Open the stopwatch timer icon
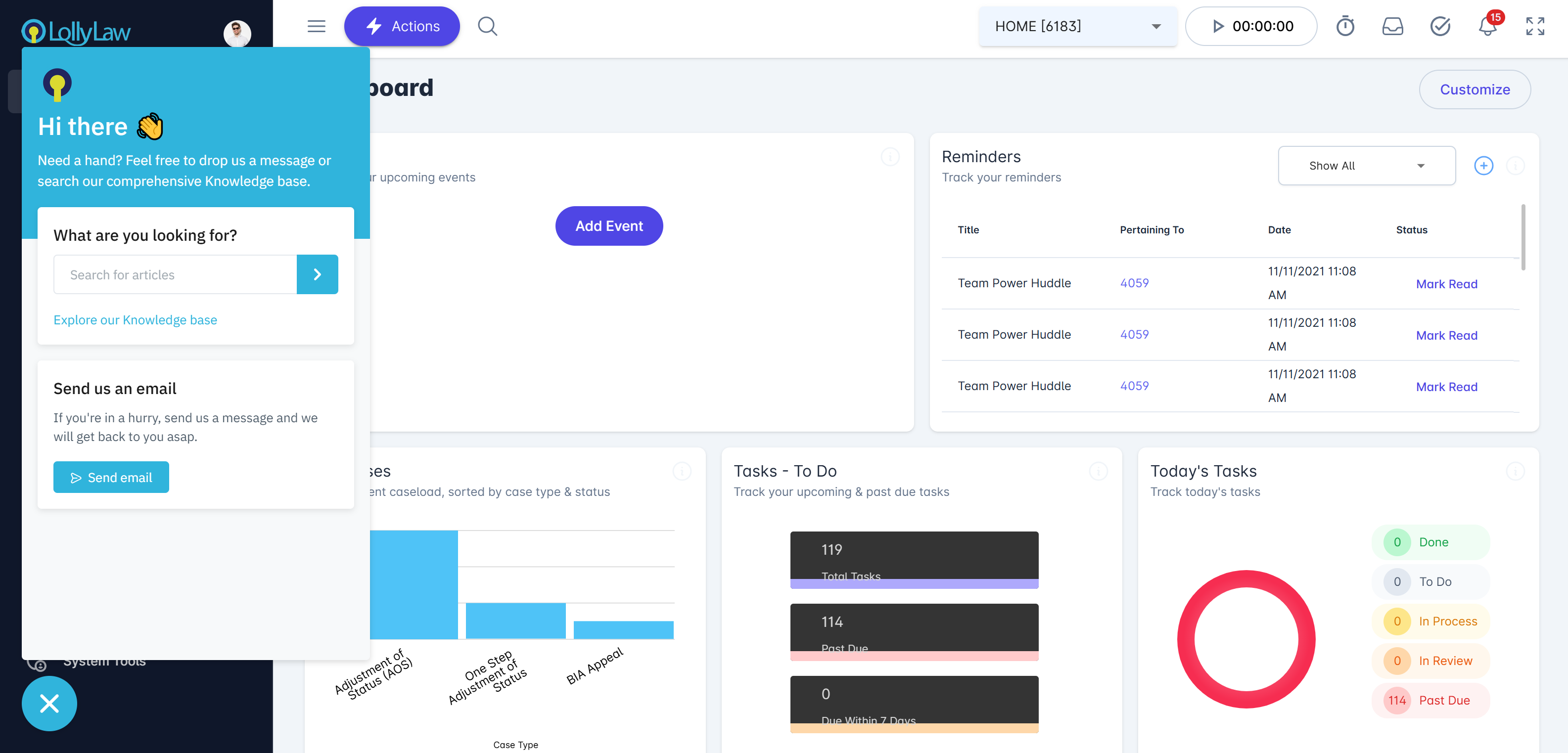The image size is (1568, 753). pyautogui.click(x=1344, y=26)
